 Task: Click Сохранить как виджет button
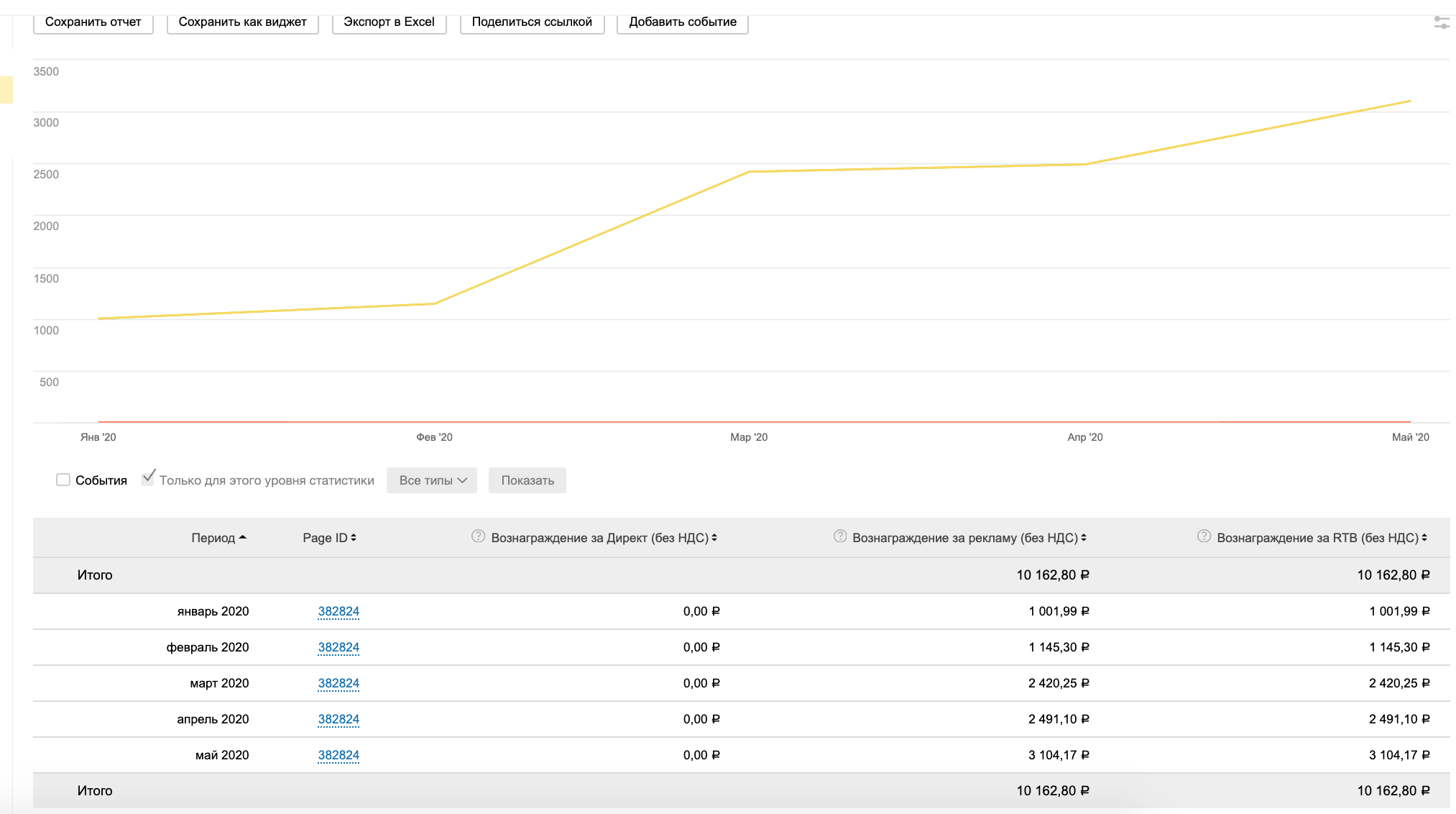242,22
